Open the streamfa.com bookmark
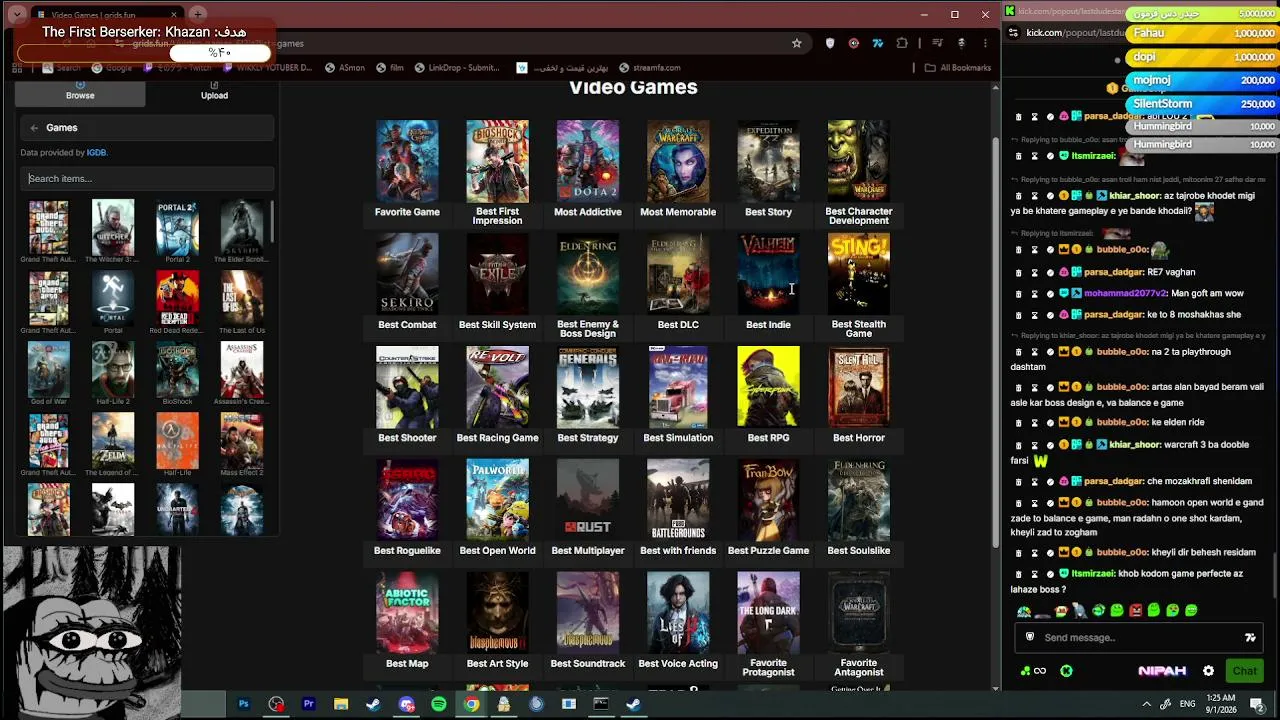 point(649,68)
